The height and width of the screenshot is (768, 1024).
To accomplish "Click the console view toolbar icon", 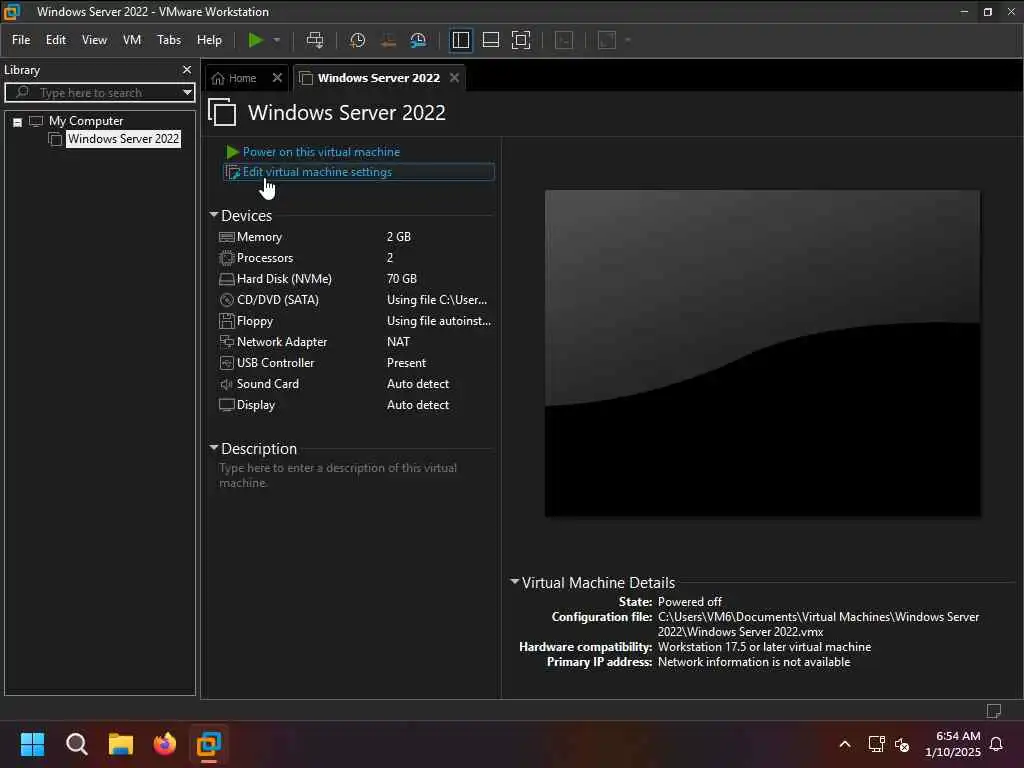I will point(564,40).
